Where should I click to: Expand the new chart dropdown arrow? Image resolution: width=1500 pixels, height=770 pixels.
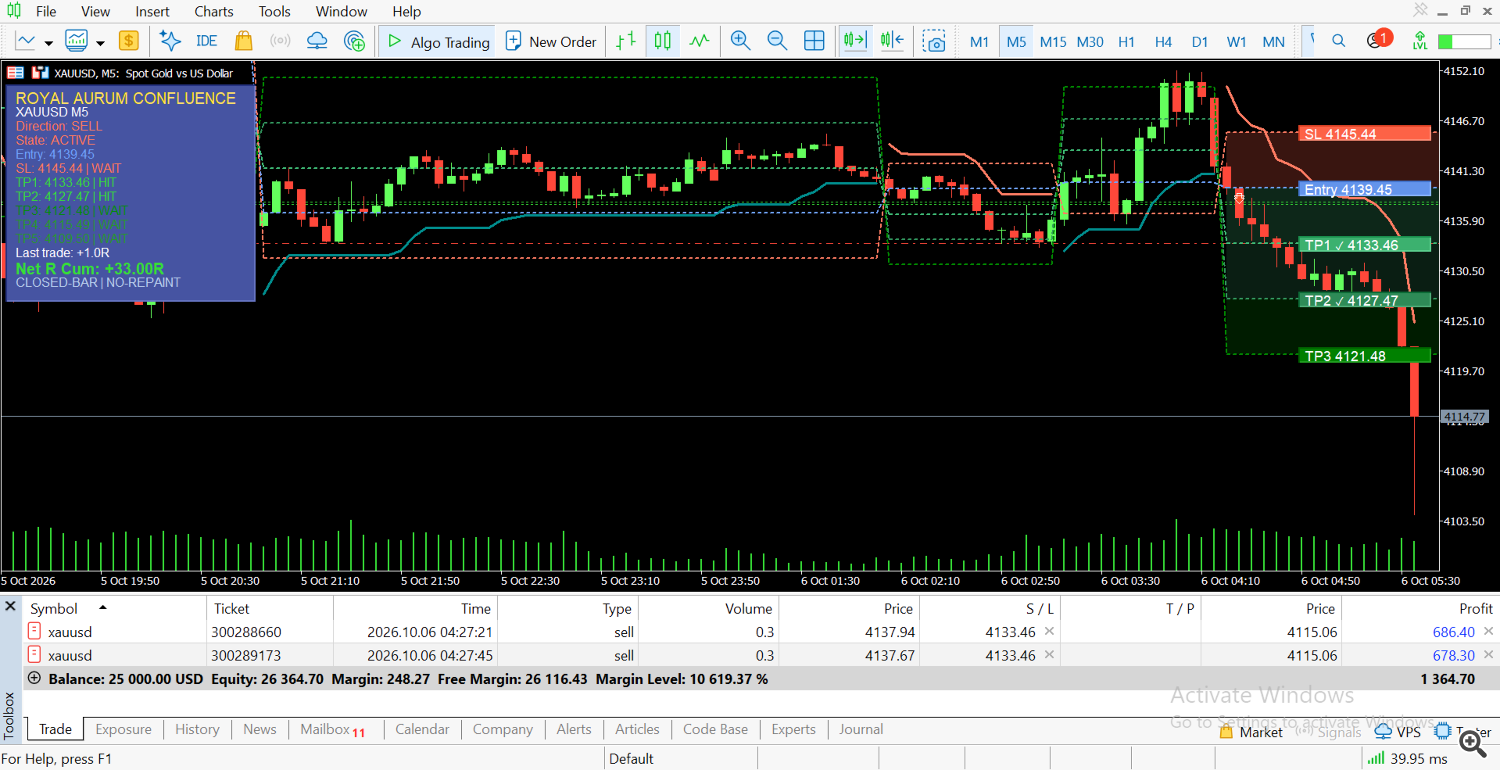(48, 43)
